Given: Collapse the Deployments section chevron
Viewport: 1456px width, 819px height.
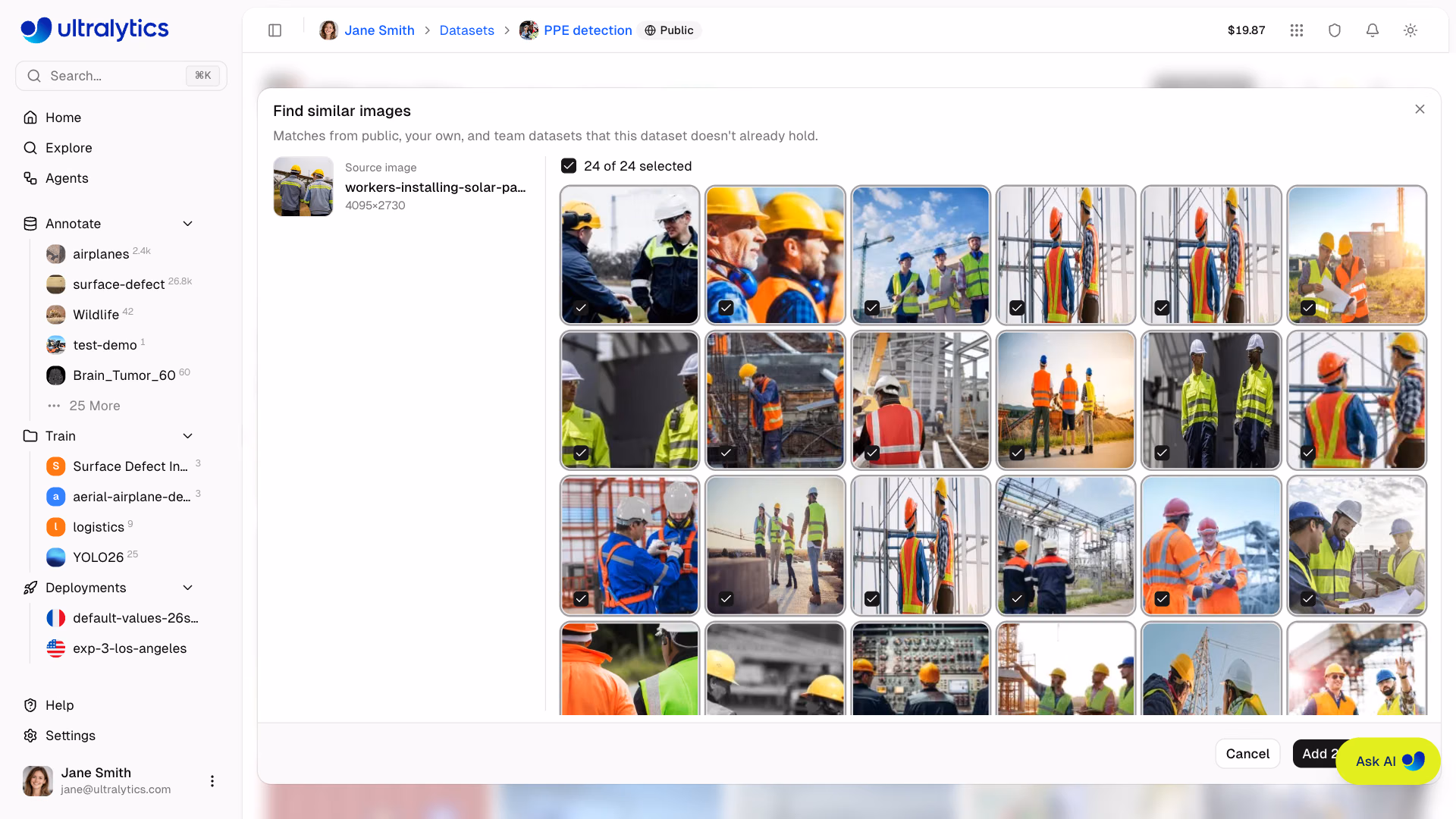Looking at the screenshot, I should [x=188, y=588].
